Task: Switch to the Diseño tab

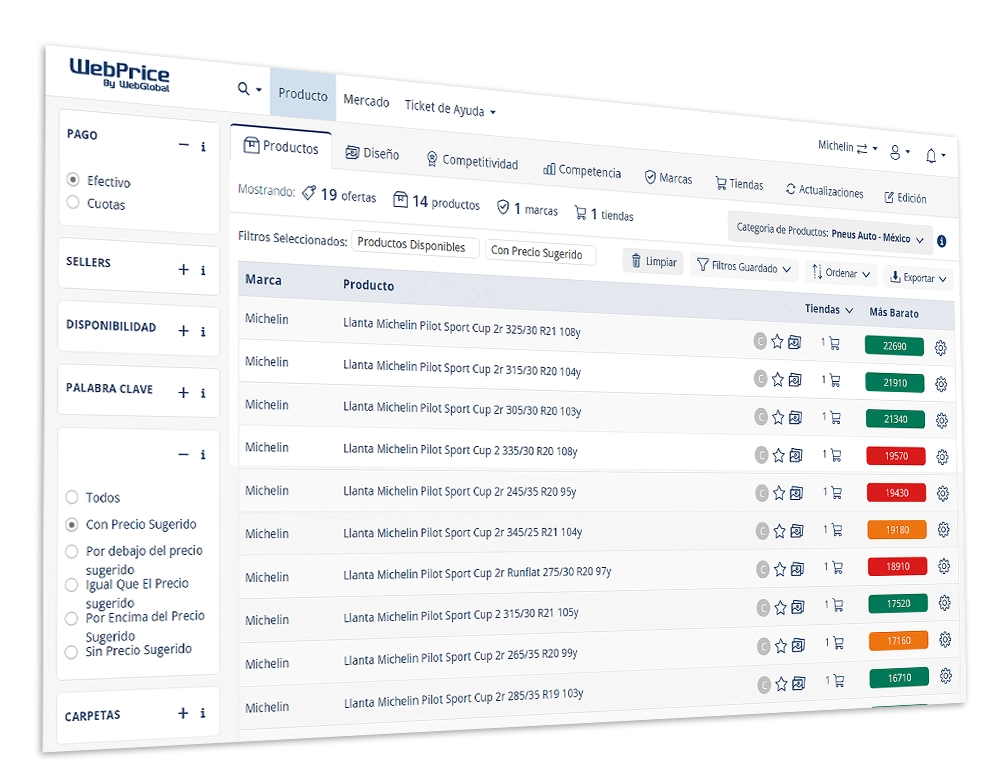Action: [372, 153]
